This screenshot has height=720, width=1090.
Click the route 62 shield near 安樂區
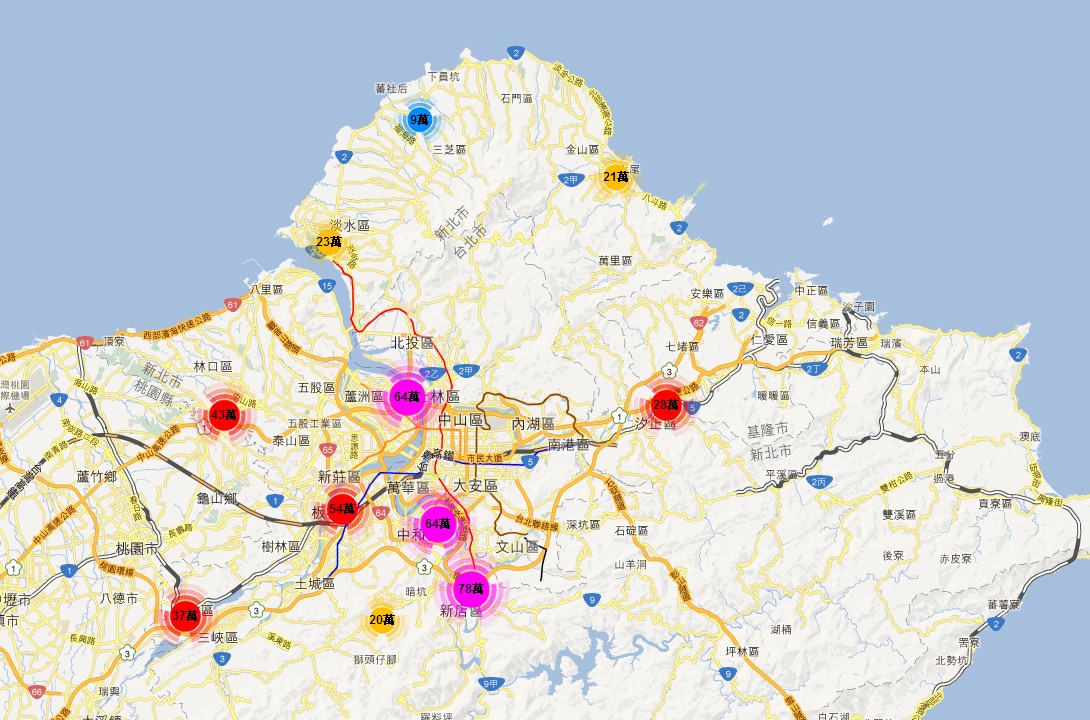click(698, 322)
